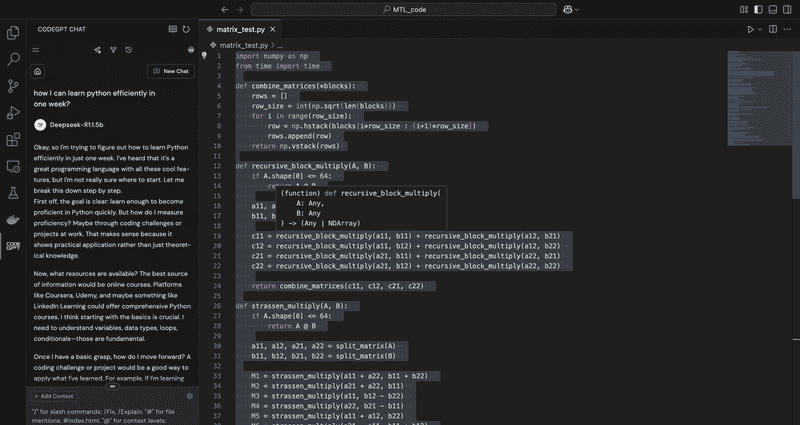Image resolution: width=800 pixels, height=425 pixels.
Task: Open the editor More Actions ellipsis menu
Action: coord(787,30)
